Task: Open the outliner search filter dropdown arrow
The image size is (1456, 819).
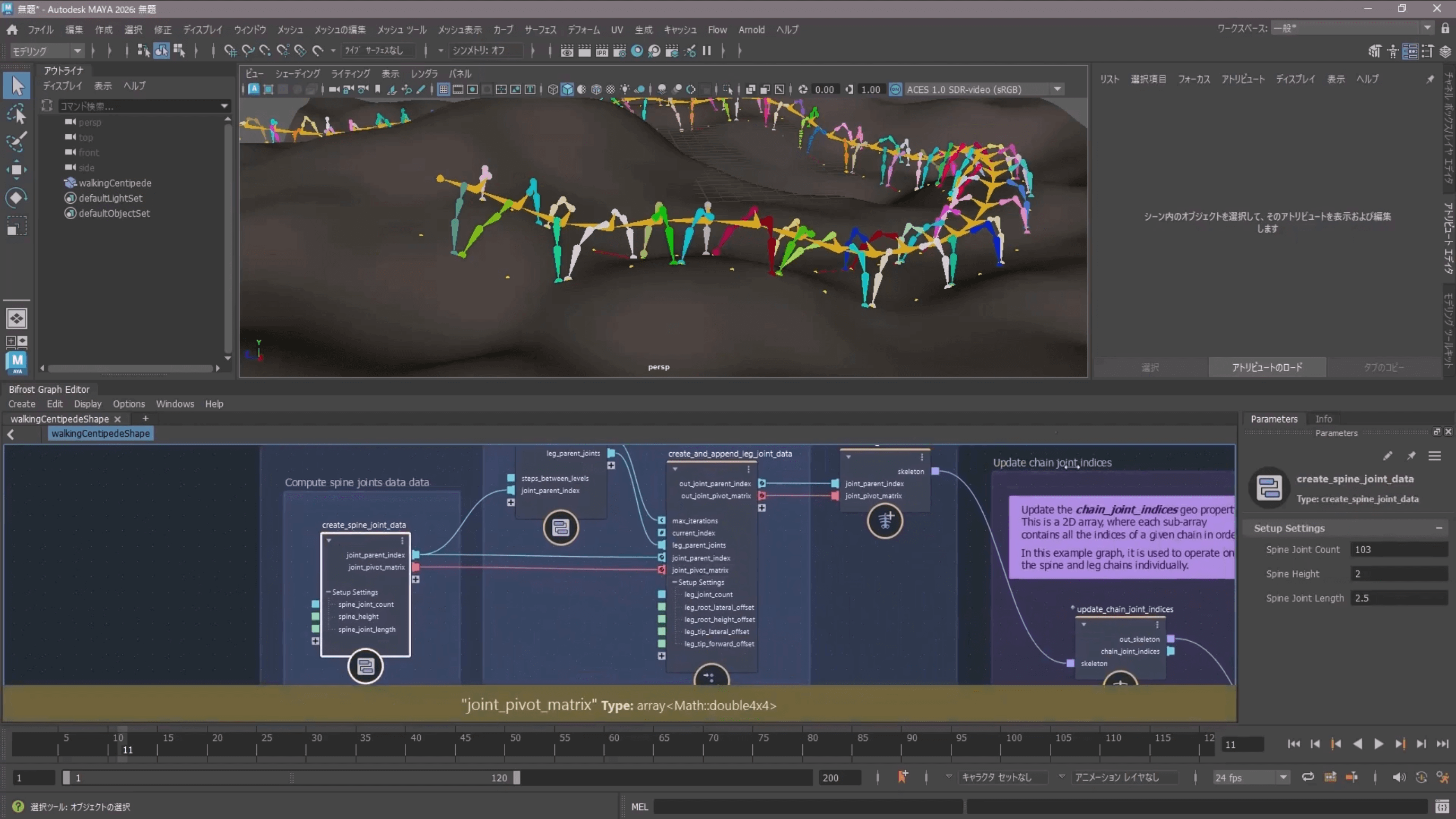Action: (x=224, y=106)
